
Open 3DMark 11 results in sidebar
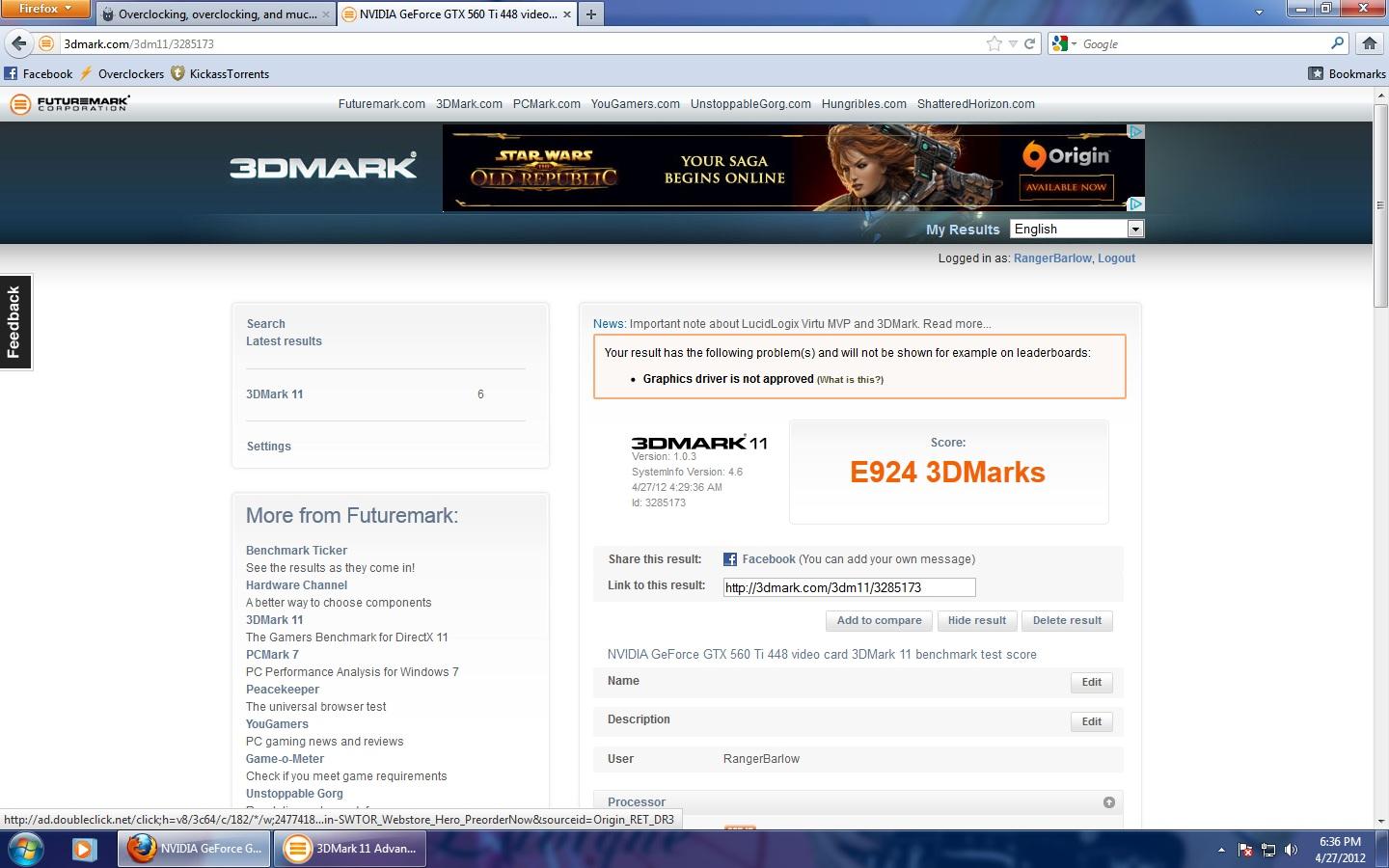pyautogui.click(x=275, y=394)
